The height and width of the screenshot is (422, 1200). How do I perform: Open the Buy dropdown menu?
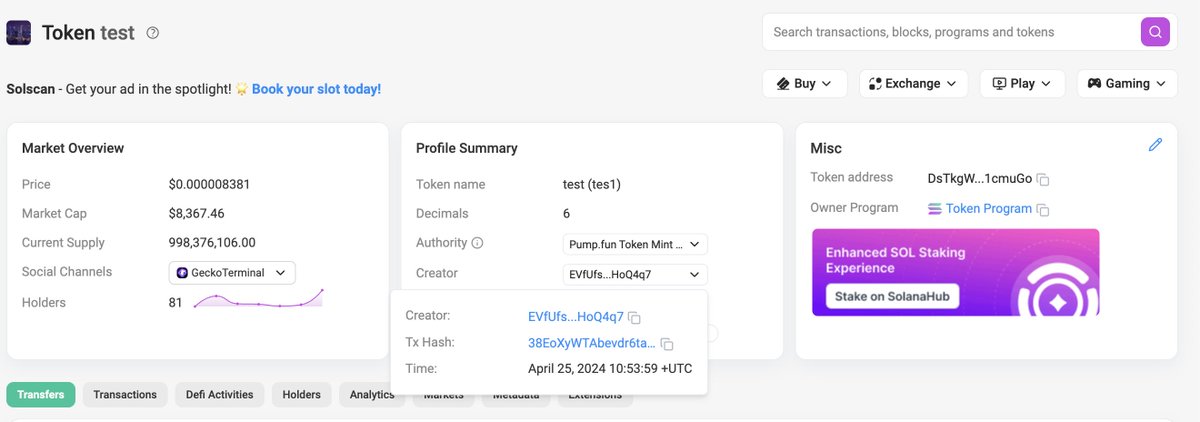(805, 84)
